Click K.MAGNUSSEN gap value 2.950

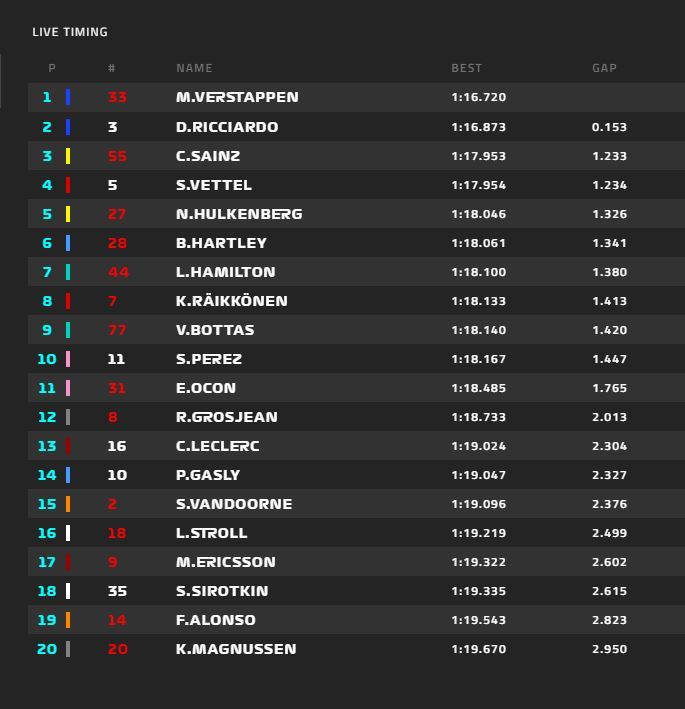pyautogui.click(x=609, y=649)
